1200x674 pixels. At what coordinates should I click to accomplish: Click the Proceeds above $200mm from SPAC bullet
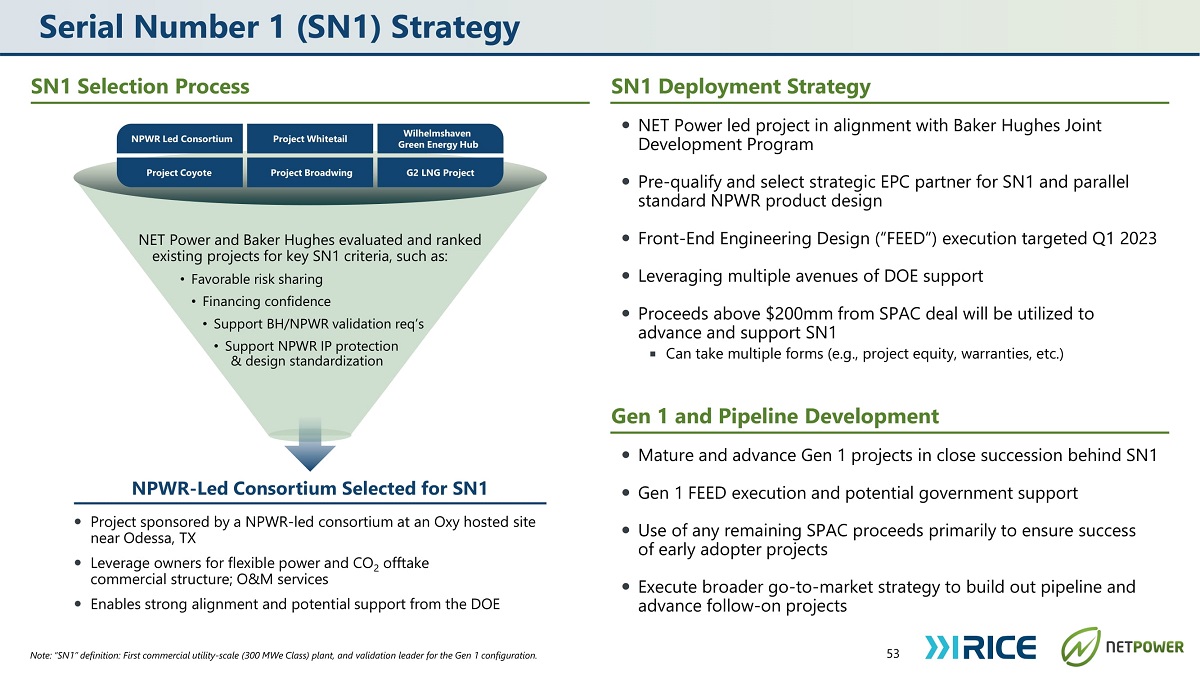(x=857, y=322)
